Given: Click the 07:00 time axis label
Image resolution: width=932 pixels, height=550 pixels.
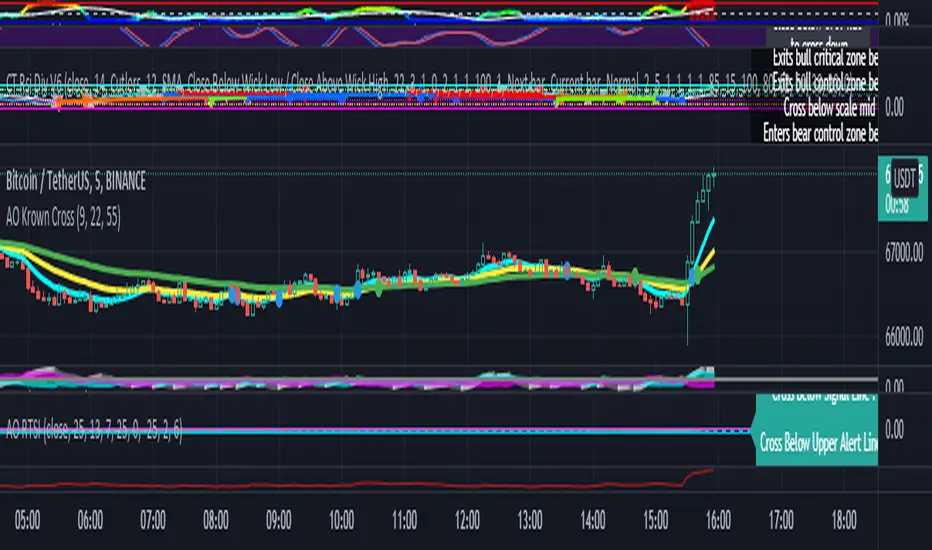Looking at the screenshot, I should [x=153, y=520].
